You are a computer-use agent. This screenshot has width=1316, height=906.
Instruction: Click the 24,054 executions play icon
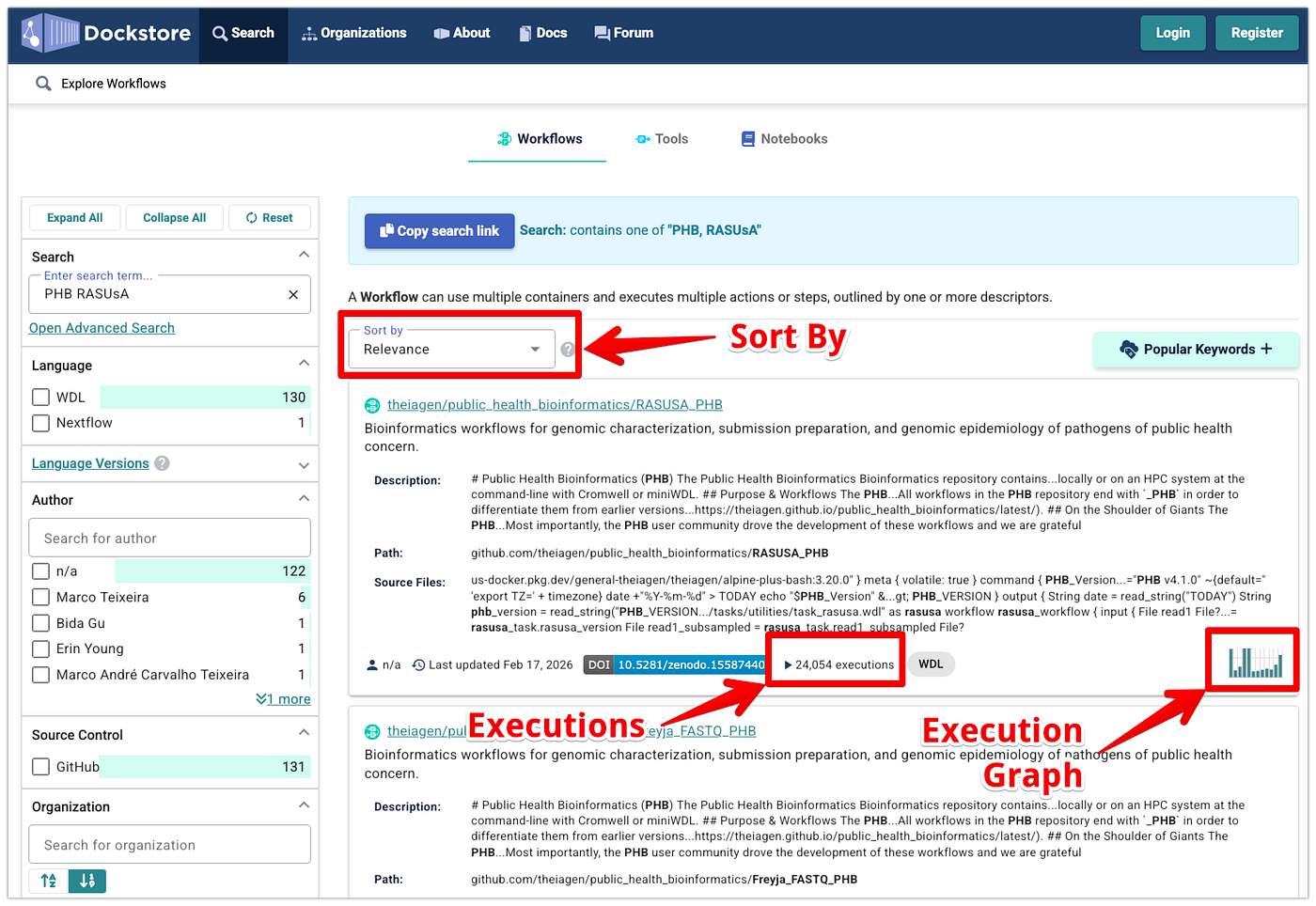coord(788,665)
